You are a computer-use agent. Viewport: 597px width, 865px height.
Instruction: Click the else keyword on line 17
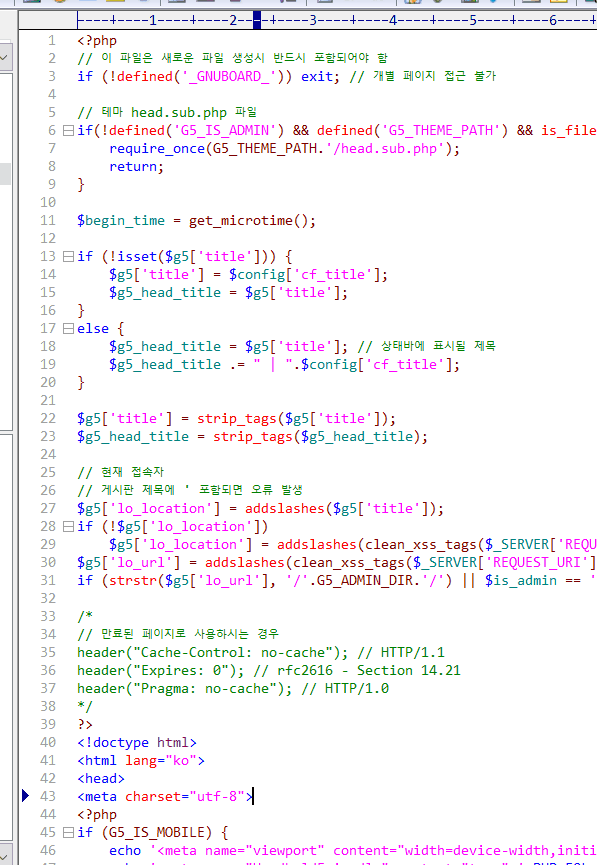pyautogui.click(x=93, y=329)
